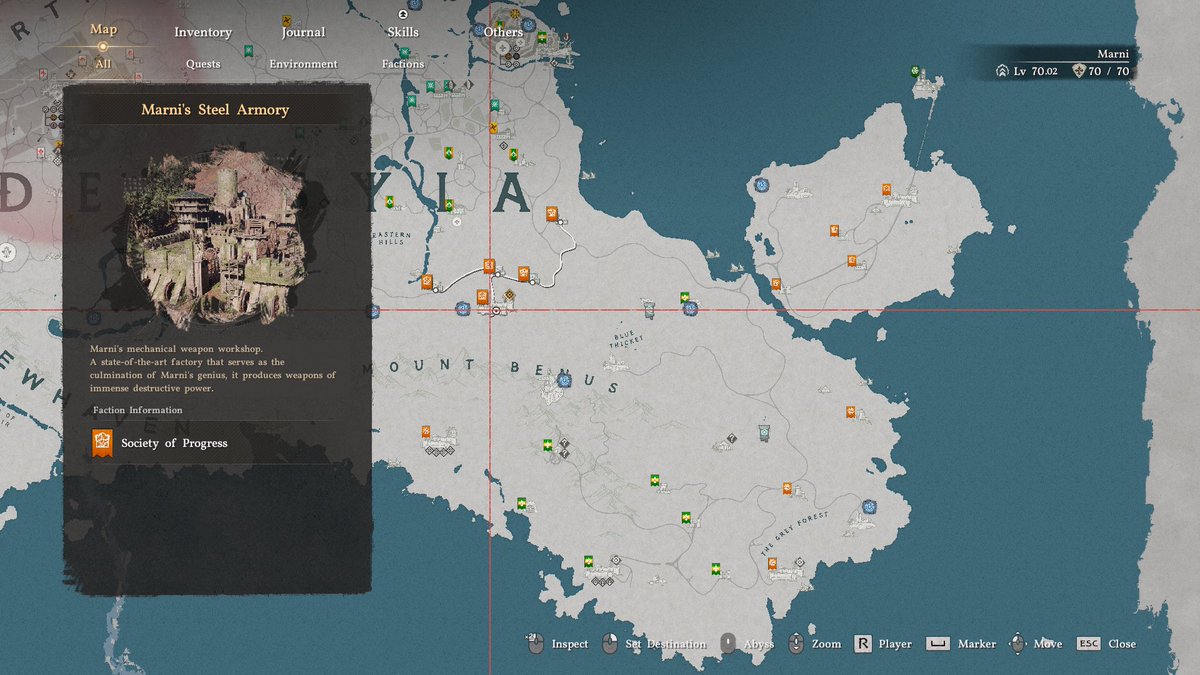
Task: Click the Marker control
Action: (961, 644)
